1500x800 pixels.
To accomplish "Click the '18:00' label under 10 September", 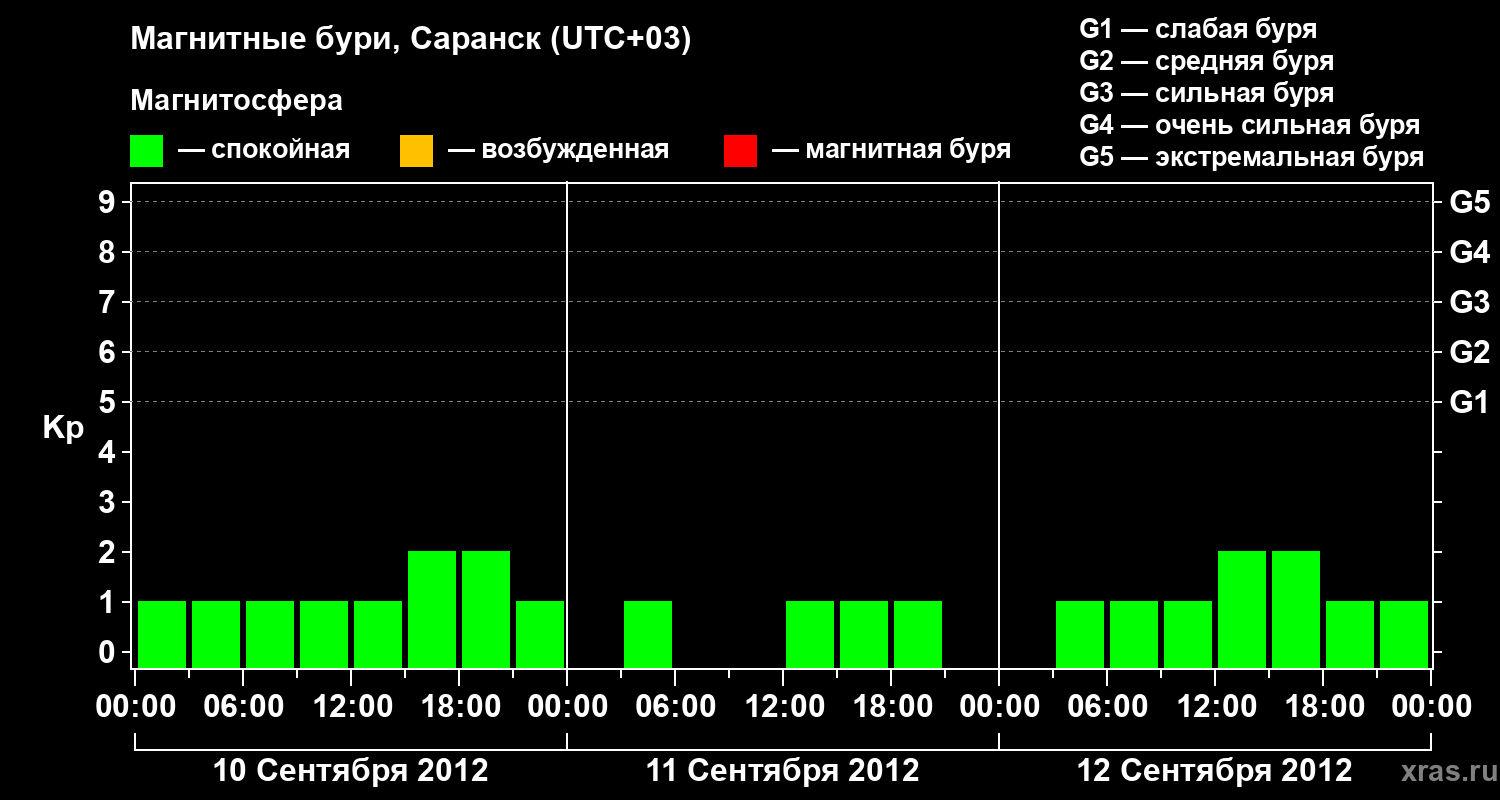I will pos(459,707).
